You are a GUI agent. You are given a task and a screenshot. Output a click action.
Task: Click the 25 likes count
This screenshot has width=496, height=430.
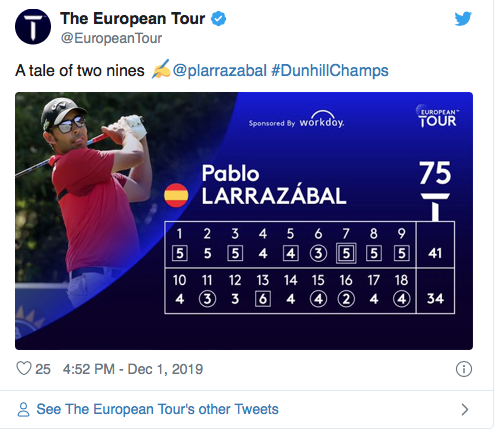click(x=43, y=369)
